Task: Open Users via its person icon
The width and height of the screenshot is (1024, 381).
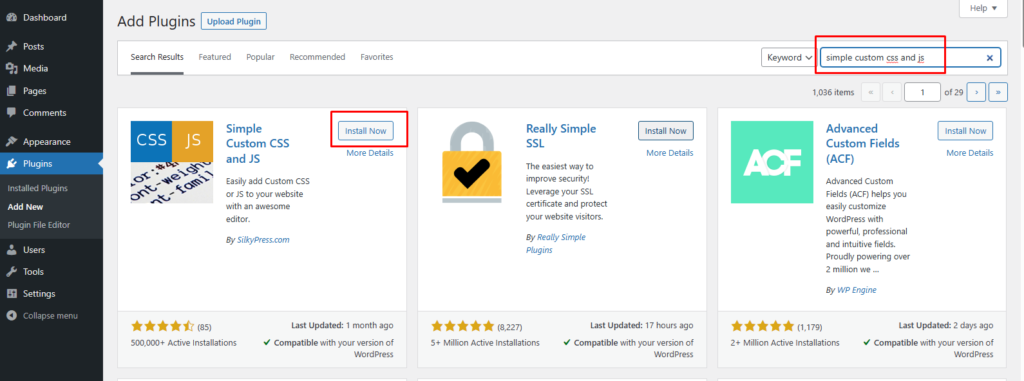Action: click(11, 250)
